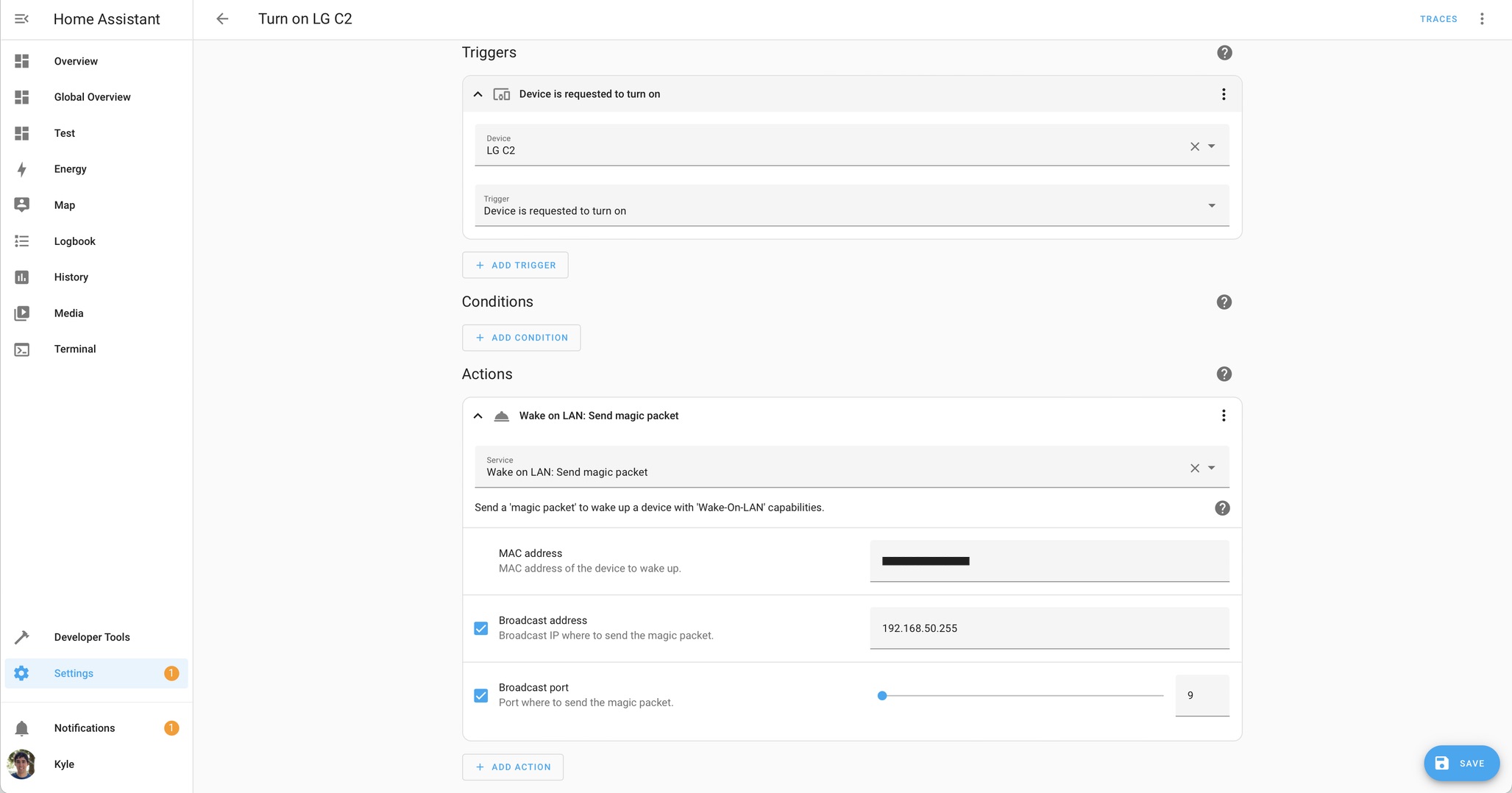Click the MAC address input field
1512x793 pixels.
coord(1049,561)
